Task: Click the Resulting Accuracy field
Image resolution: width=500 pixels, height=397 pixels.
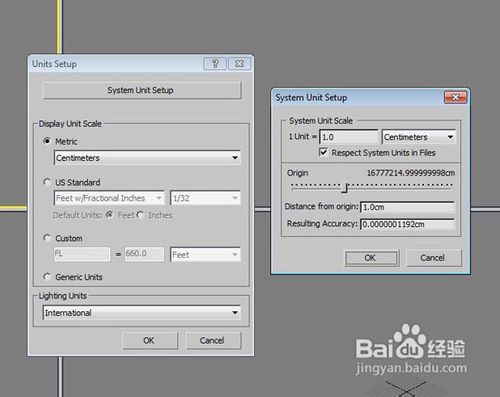Action: click(x=407, y=224)
